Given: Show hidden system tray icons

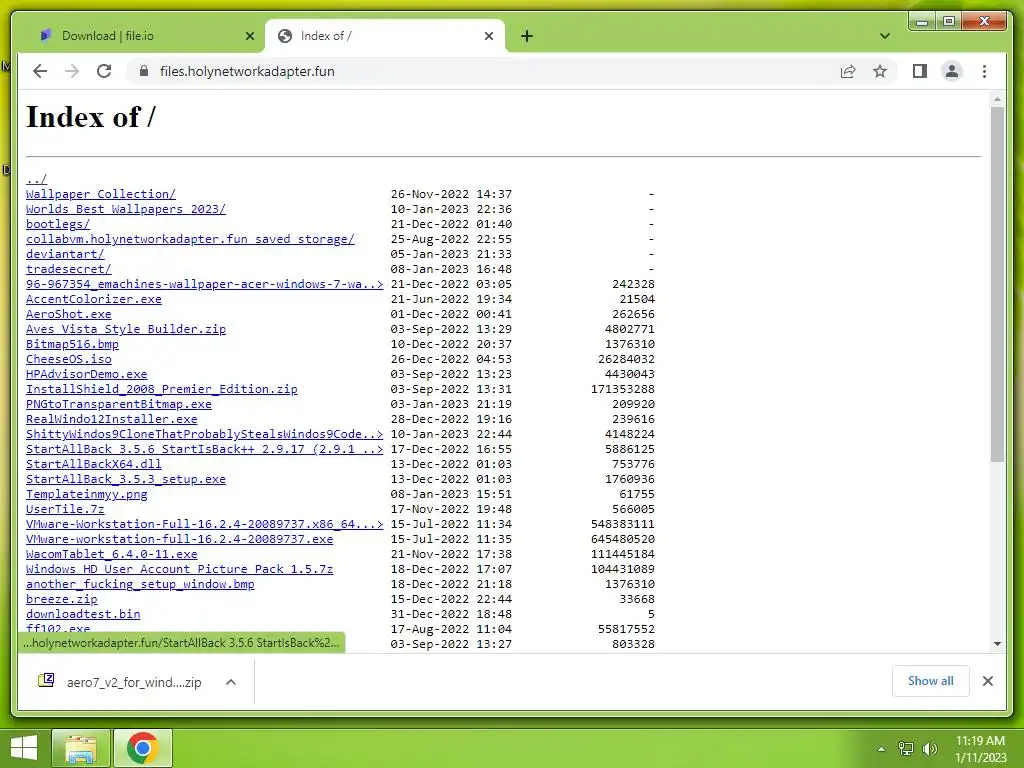Looking at the screenshot, I should (881, 749).
